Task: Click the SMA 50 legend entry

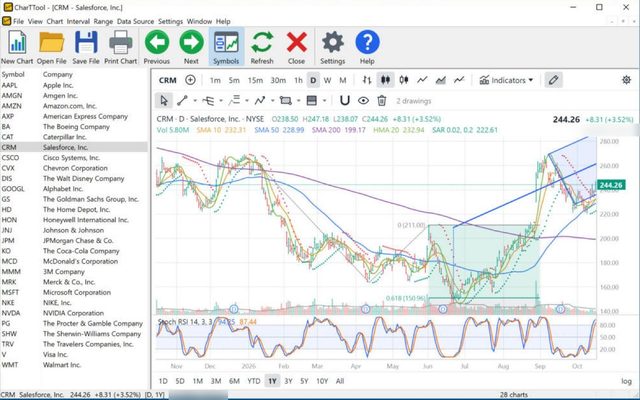Action: 279,130
